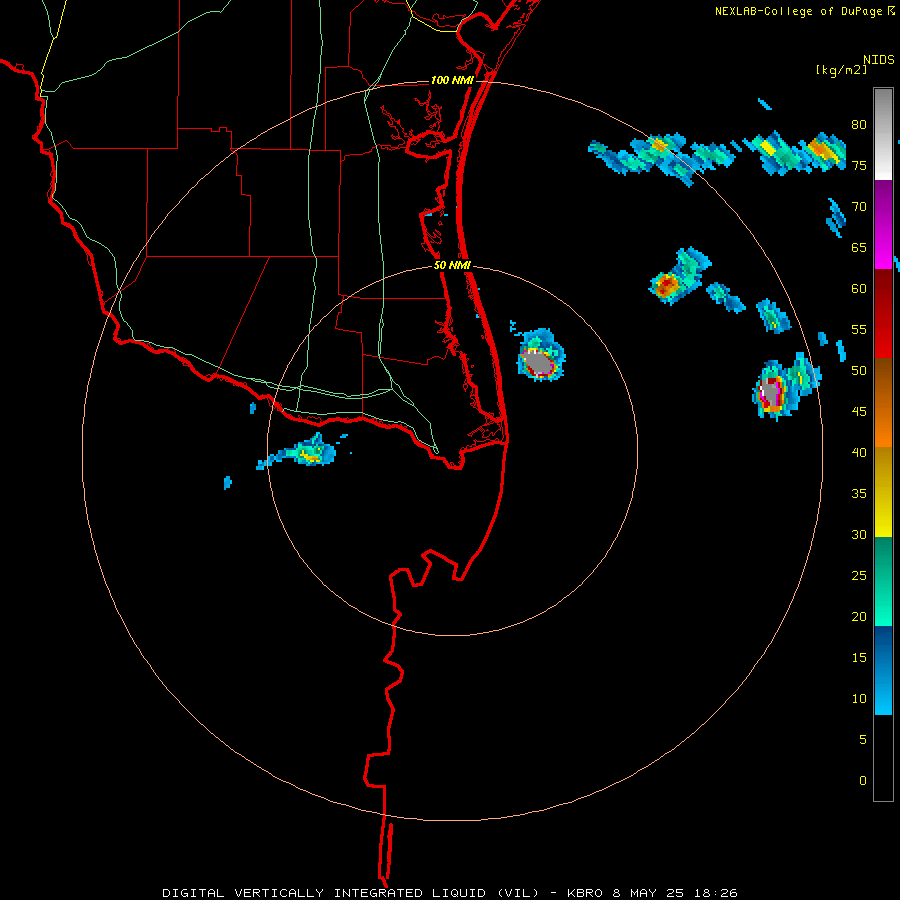Click the 25 value on the color scale

[x=859, y=576]
